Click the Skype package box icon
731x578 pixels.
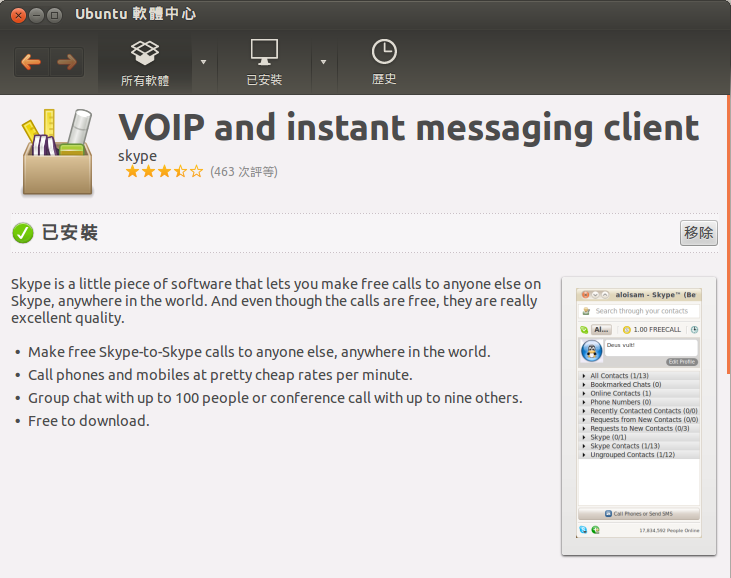pyautogui.click(x=57, y=151)
